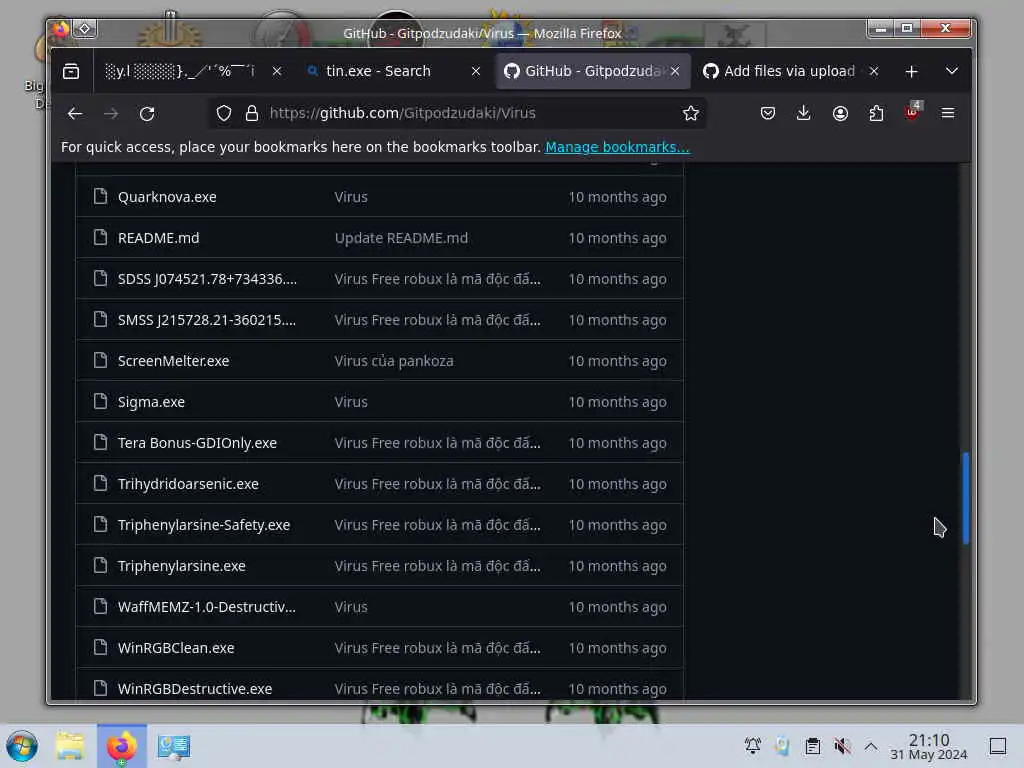
Task: Open the Quarknova.exe file
Action: click(167, 197)
